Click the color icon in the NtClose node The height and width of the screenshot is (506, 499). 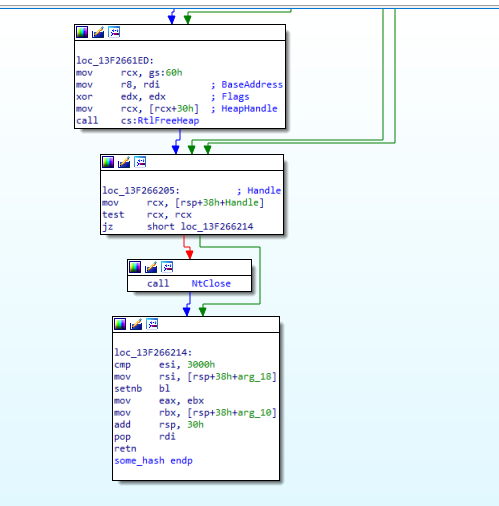pos(135,267)
